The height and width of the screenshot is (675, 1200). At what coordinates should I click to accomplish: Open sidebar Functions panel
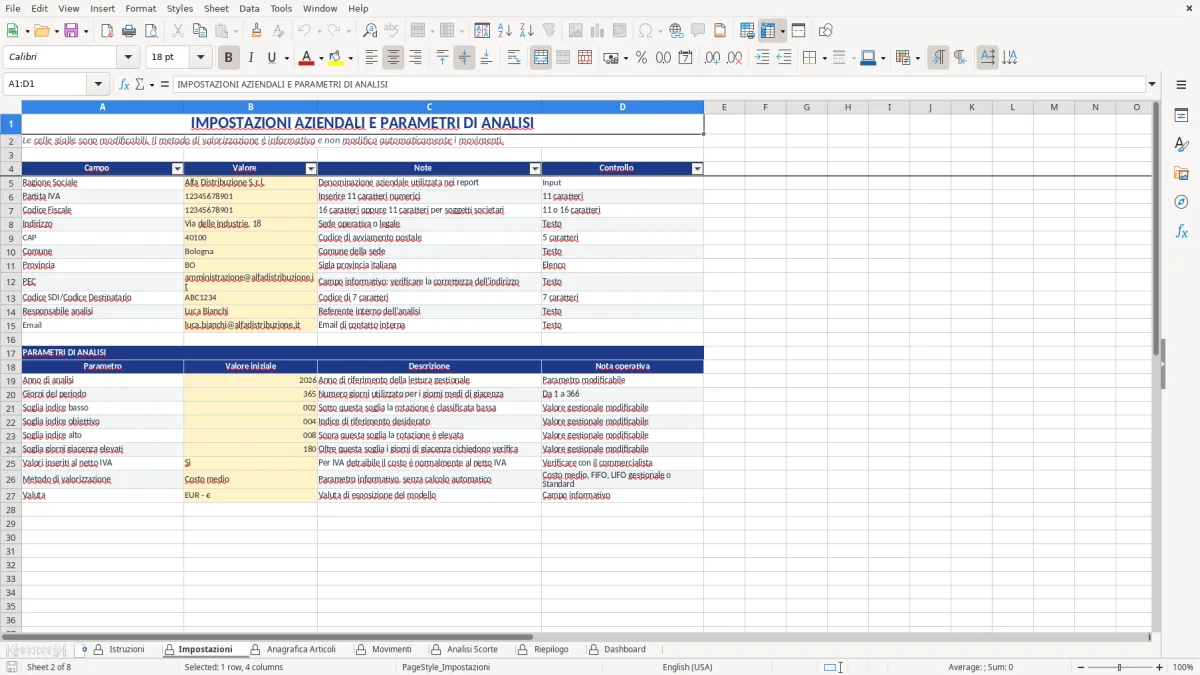tap(1181, 231)
